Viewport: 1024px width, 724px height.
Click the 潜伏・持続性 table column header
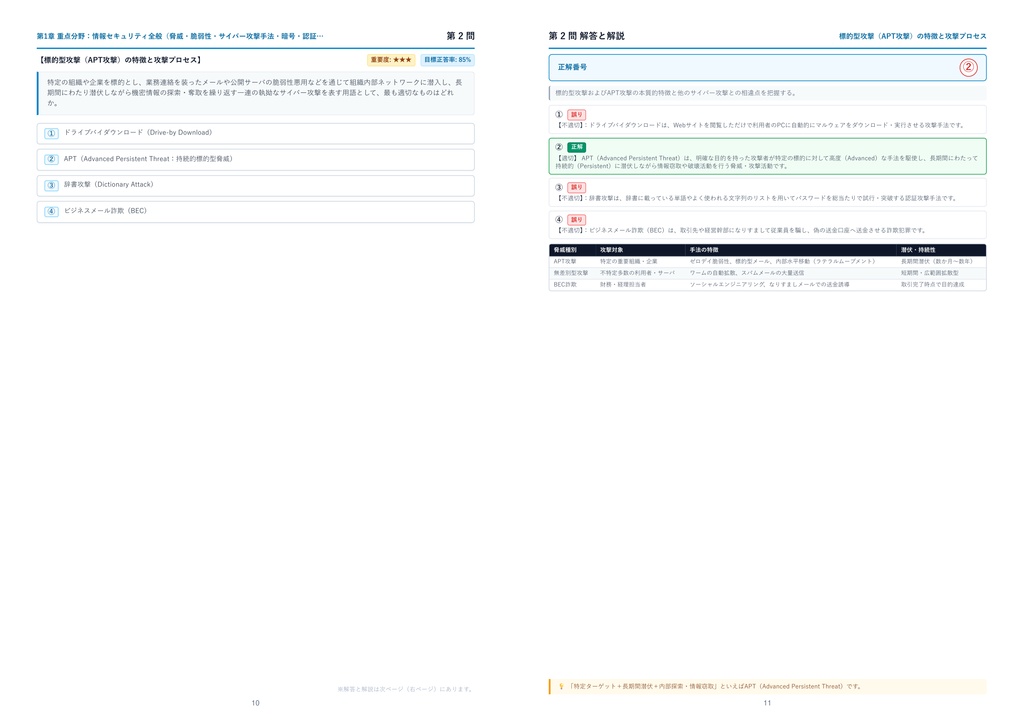click(x=918, y=250)
